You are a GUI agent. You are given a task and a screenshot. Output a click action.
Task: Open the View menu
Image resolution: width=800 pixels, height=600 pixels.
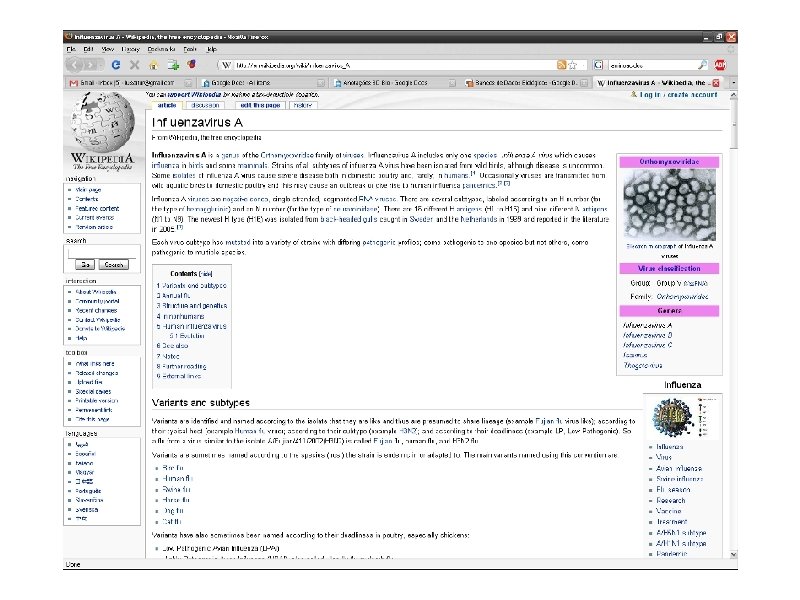point(107,49)
